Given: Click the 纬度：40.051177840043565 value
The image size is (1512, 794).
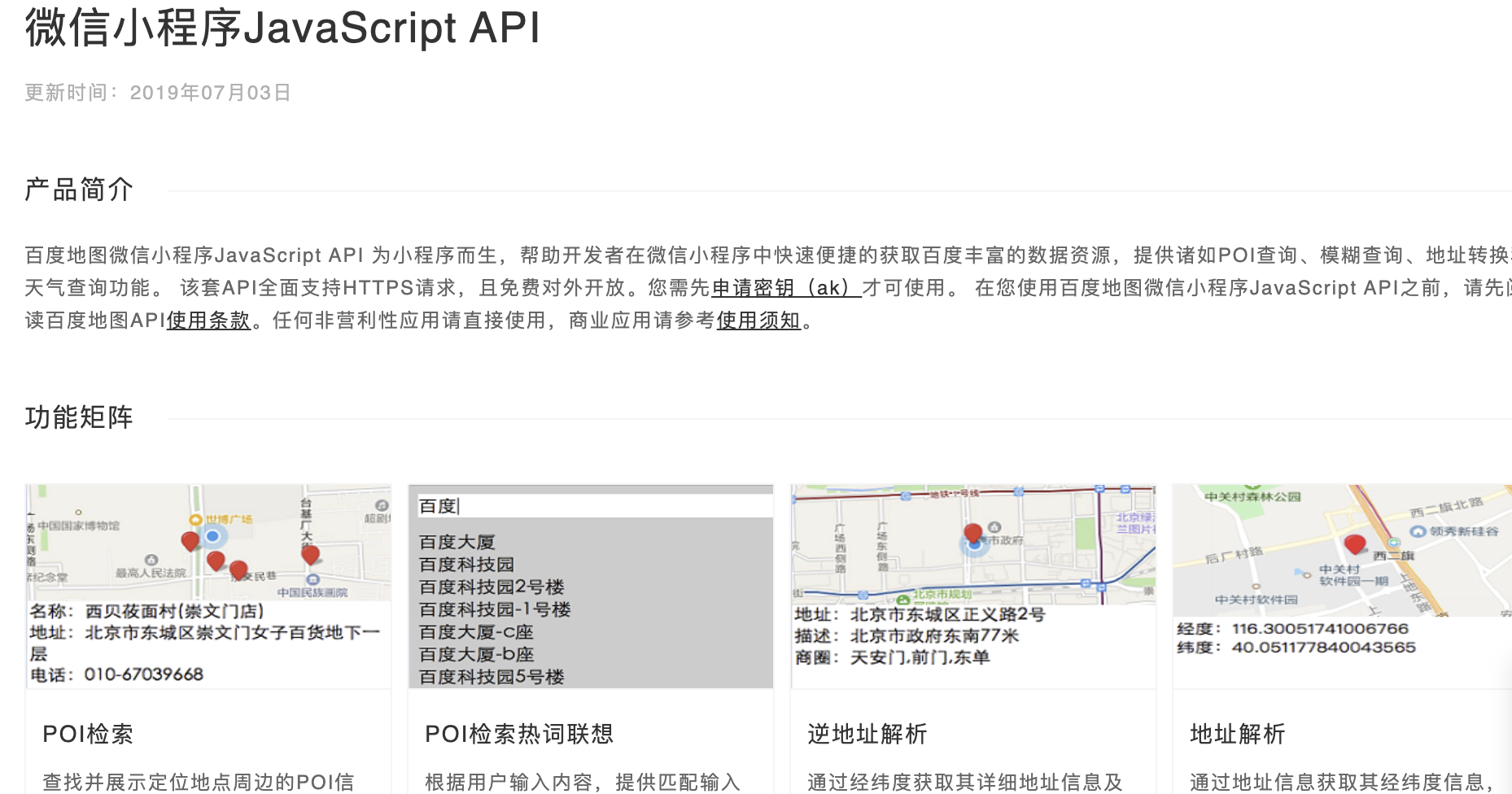Looking at the screenshot, I should 1296,648.
